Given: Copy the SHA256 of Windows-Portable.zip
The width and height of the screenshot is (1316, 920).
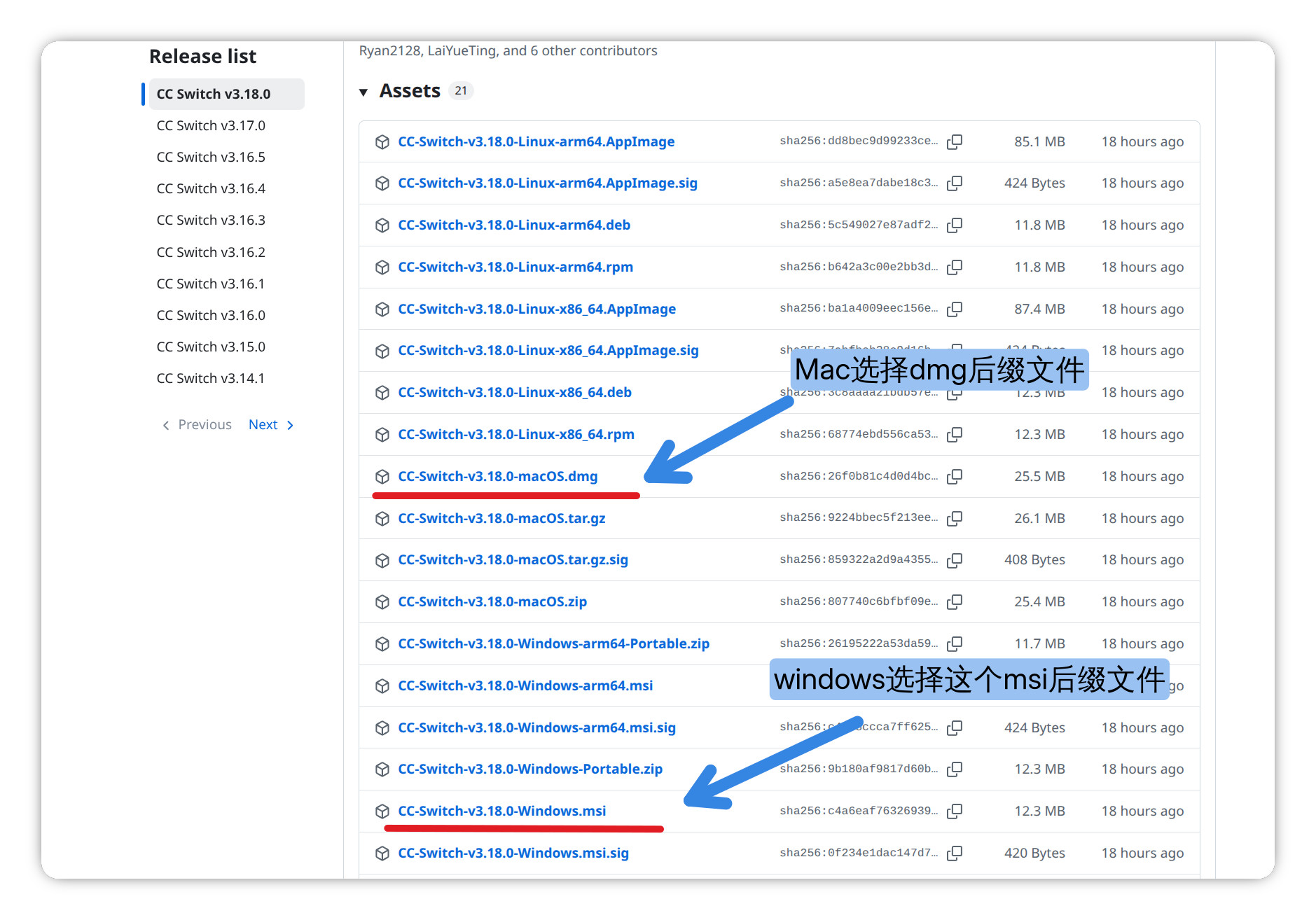Looking at the screenshot, I should coord(955,769).
